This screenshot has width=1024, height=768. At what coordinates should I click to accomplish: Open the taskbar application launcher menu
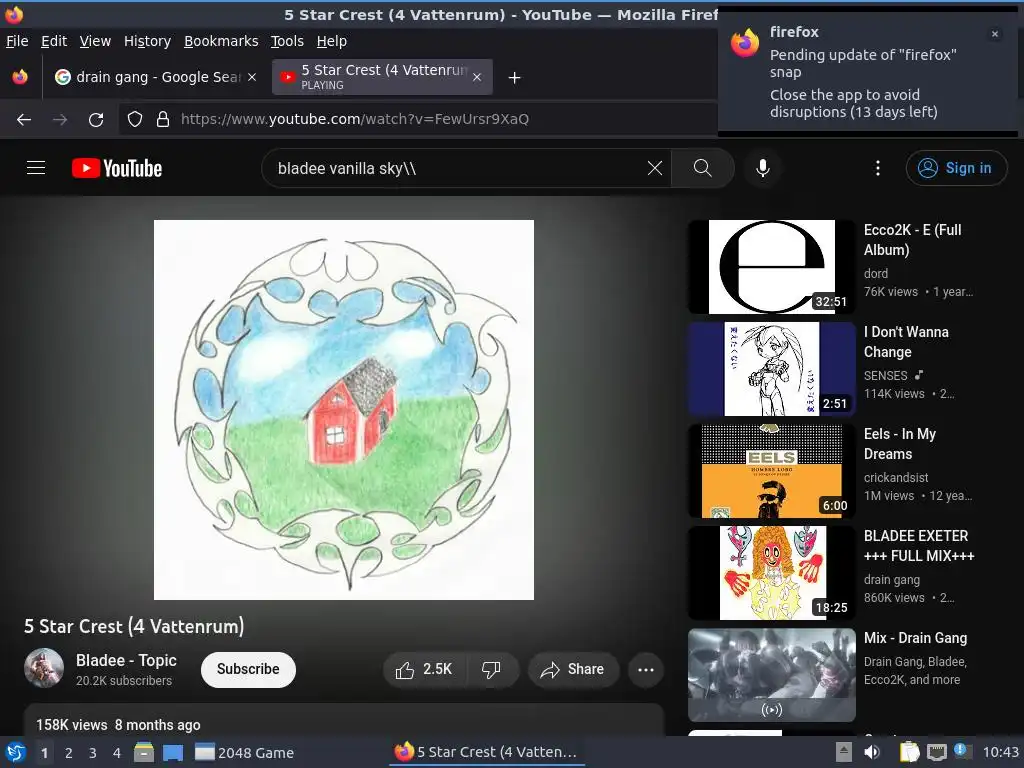point(15,752)
